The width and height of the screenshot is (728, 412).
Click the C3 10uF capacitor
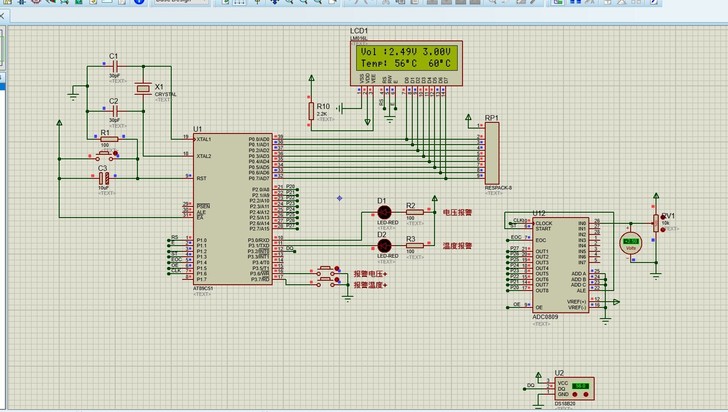click(104, 177)
